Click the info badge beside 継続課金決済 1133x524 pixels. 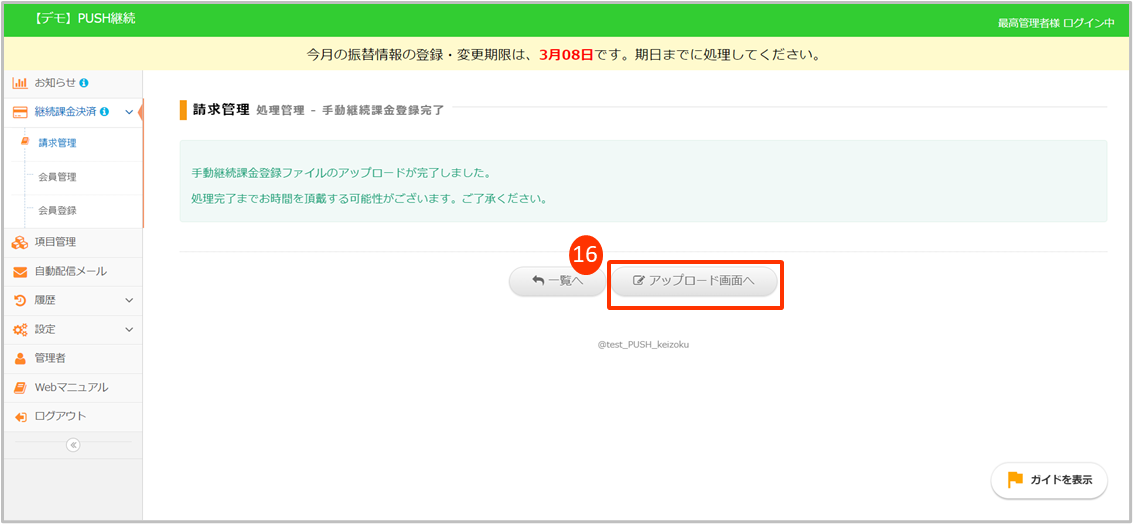[x=105, y=112]
